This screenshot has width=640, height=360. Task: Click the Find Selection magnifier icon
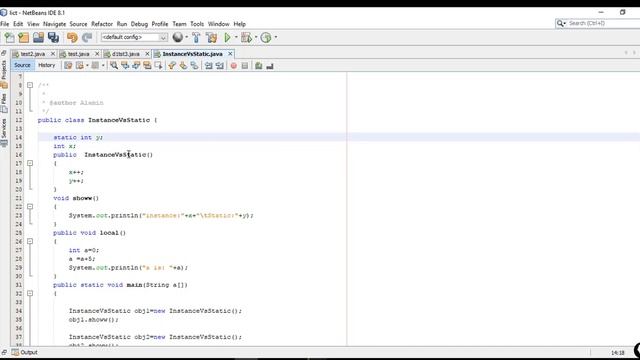coord(114,65)
